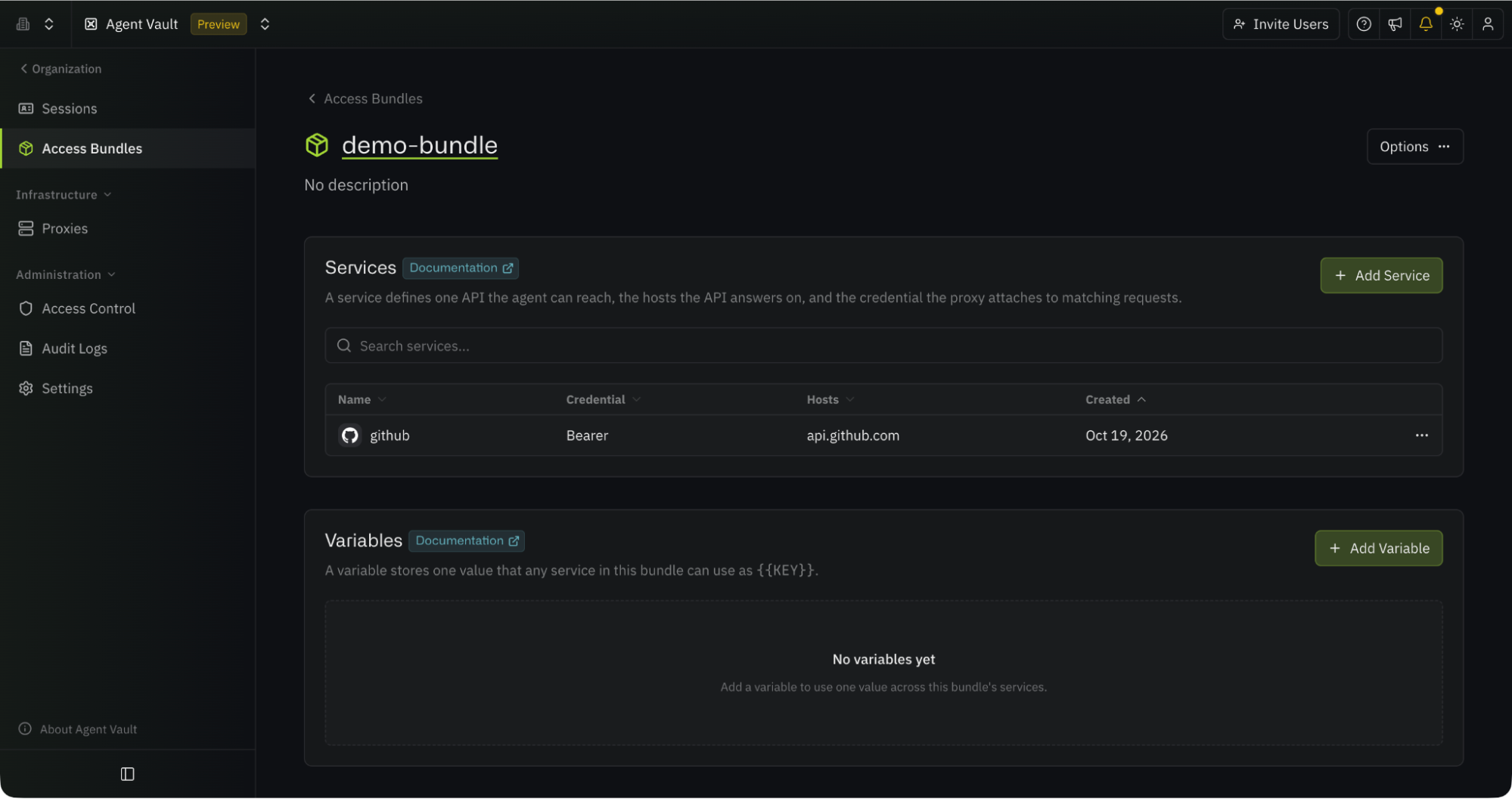
Task: Click the Preview badge
Action: (219, 24)
